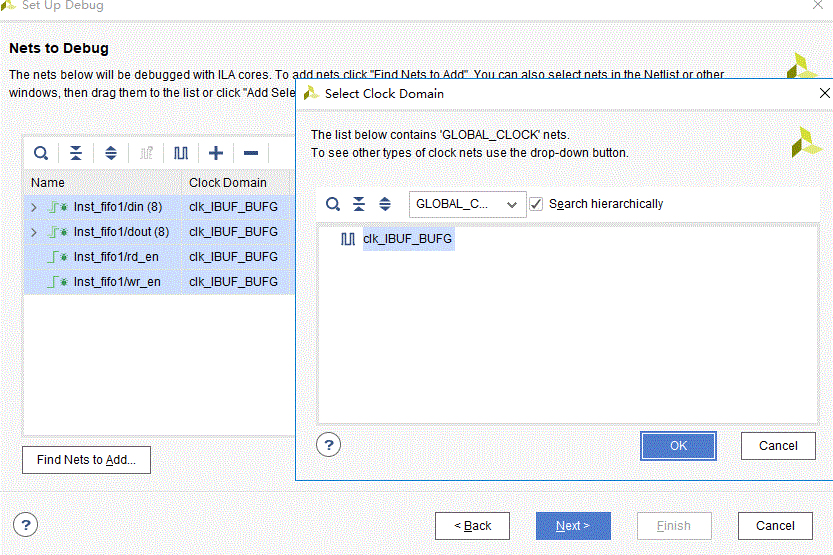Click debug net icon of Inst_fifo1/wr_en
The width and height of the screenshot is (833, 555).
pos(58,281)
